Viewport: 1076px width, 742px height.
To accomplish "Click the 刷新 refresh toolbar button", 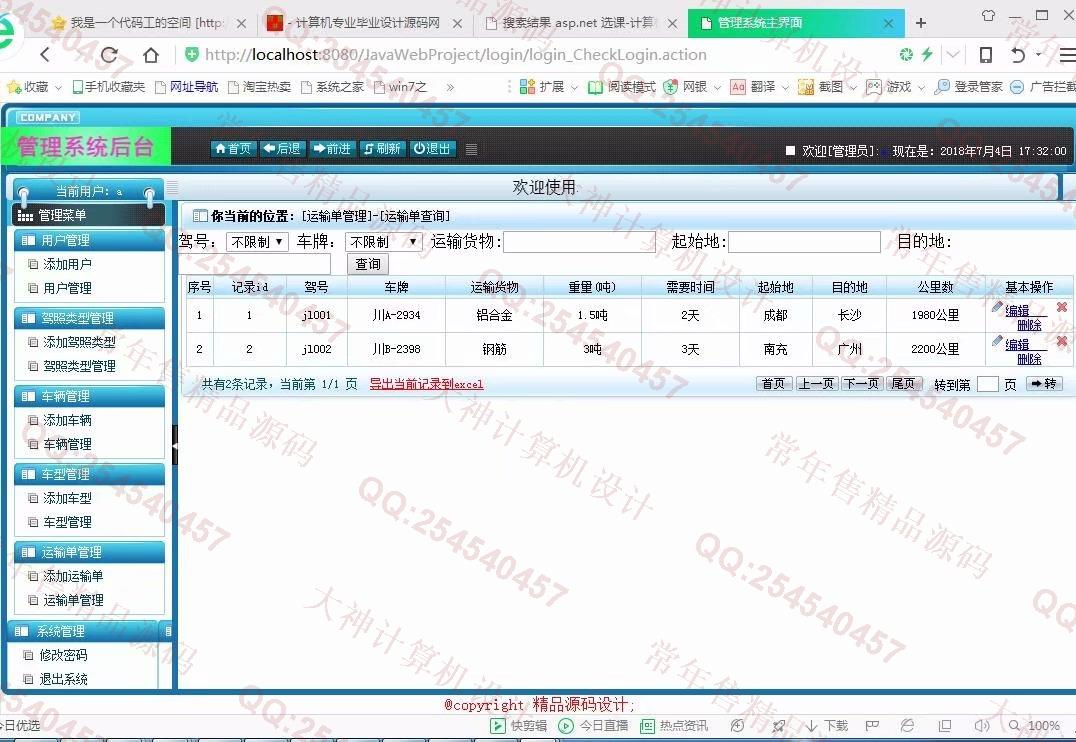I will (382, 148).
